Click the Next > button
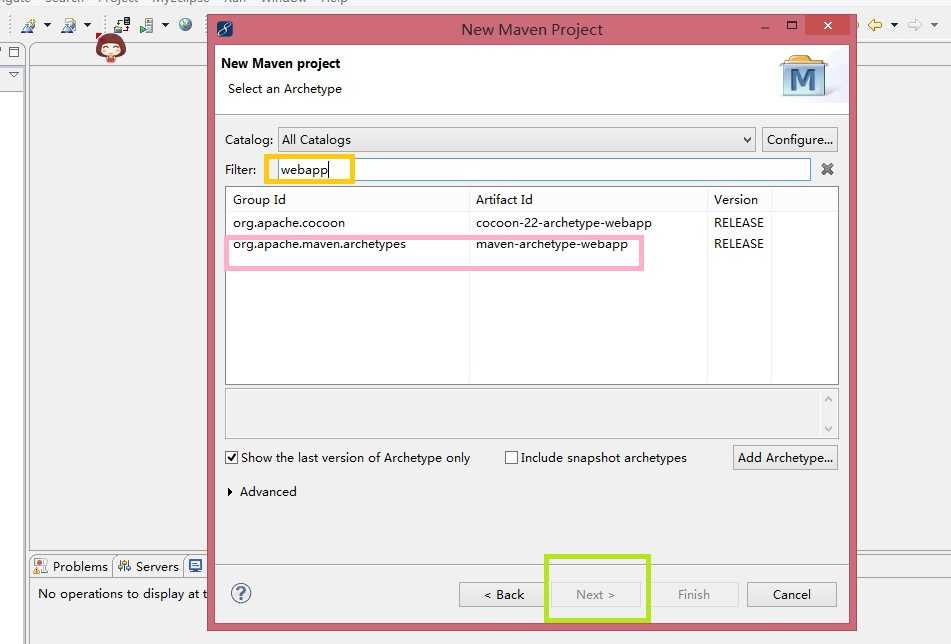This screenshot has width=951, height=644. click(595, 594)
